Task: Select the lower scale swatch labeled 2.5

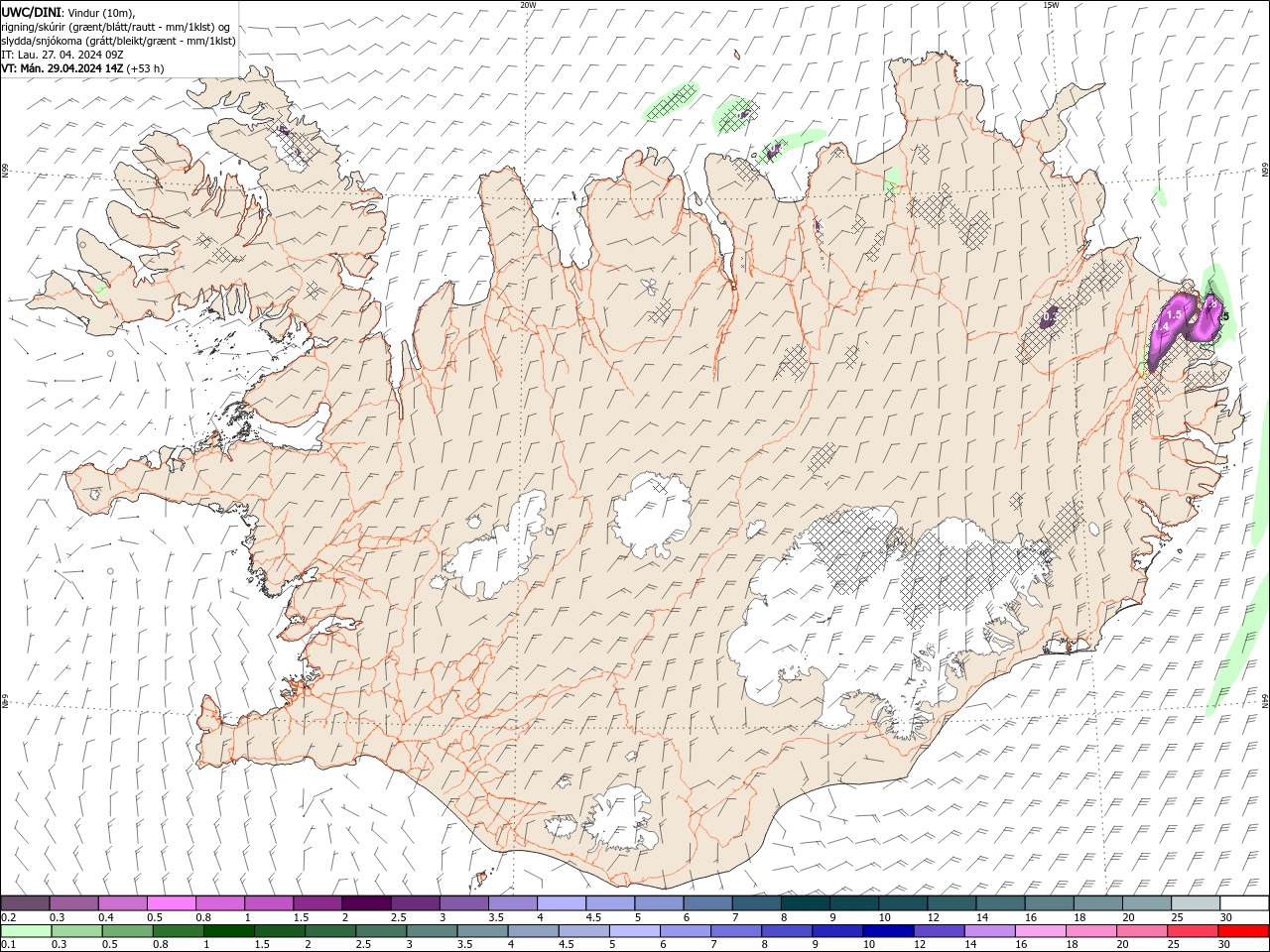Action: point(380,931)
